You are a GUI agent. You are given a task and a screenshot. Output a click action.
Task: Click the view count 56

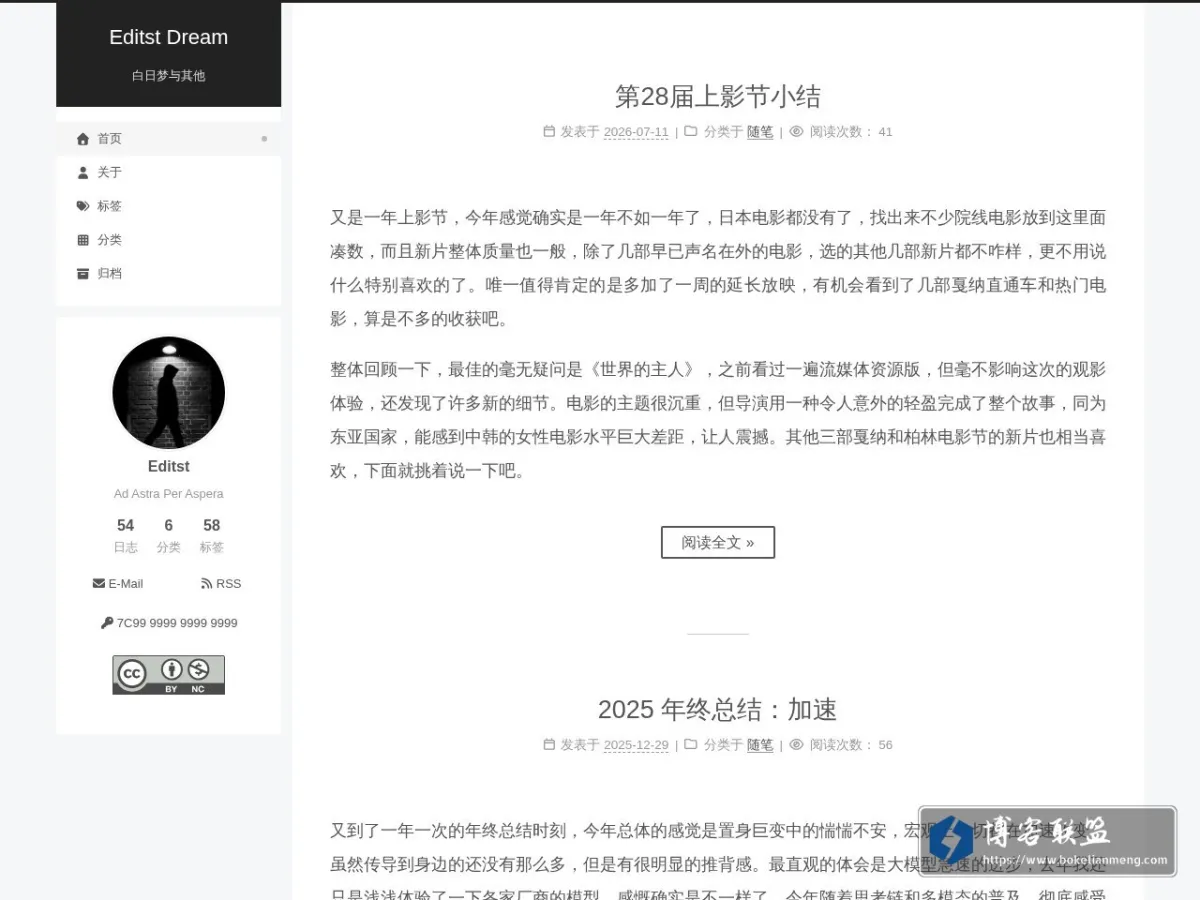click(885, 745)
